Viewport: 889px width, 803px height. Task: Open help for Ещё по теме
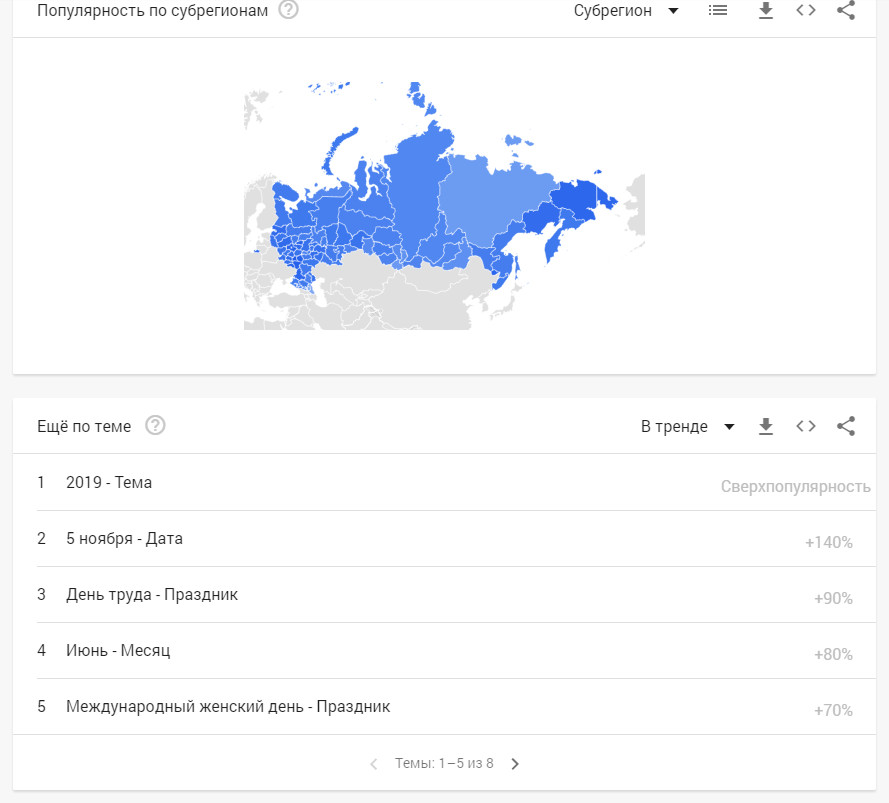click(x=155, y=426)
